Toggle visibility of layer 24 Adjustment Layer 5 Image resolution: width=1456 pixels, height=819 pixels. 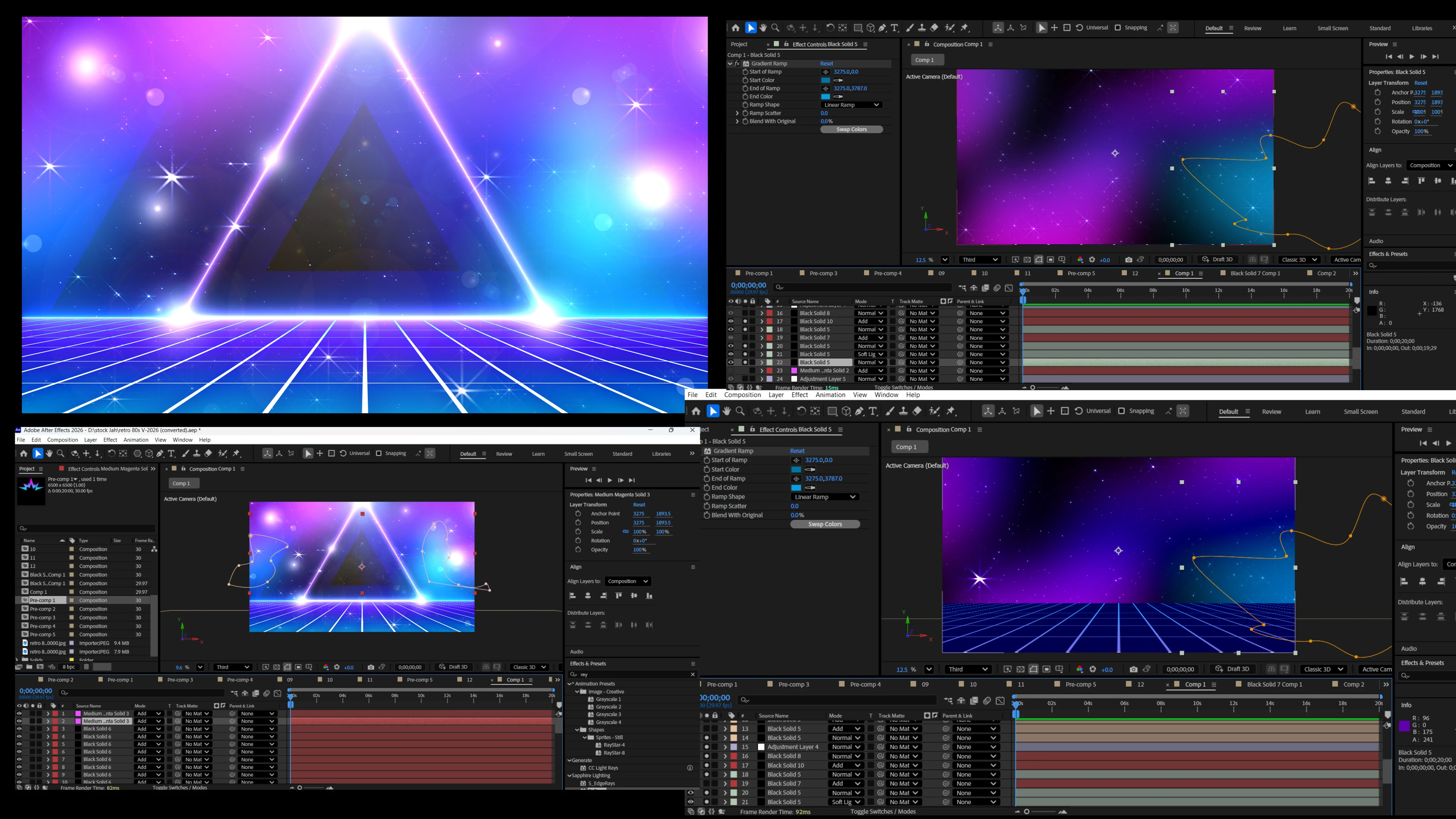[731, 379]
